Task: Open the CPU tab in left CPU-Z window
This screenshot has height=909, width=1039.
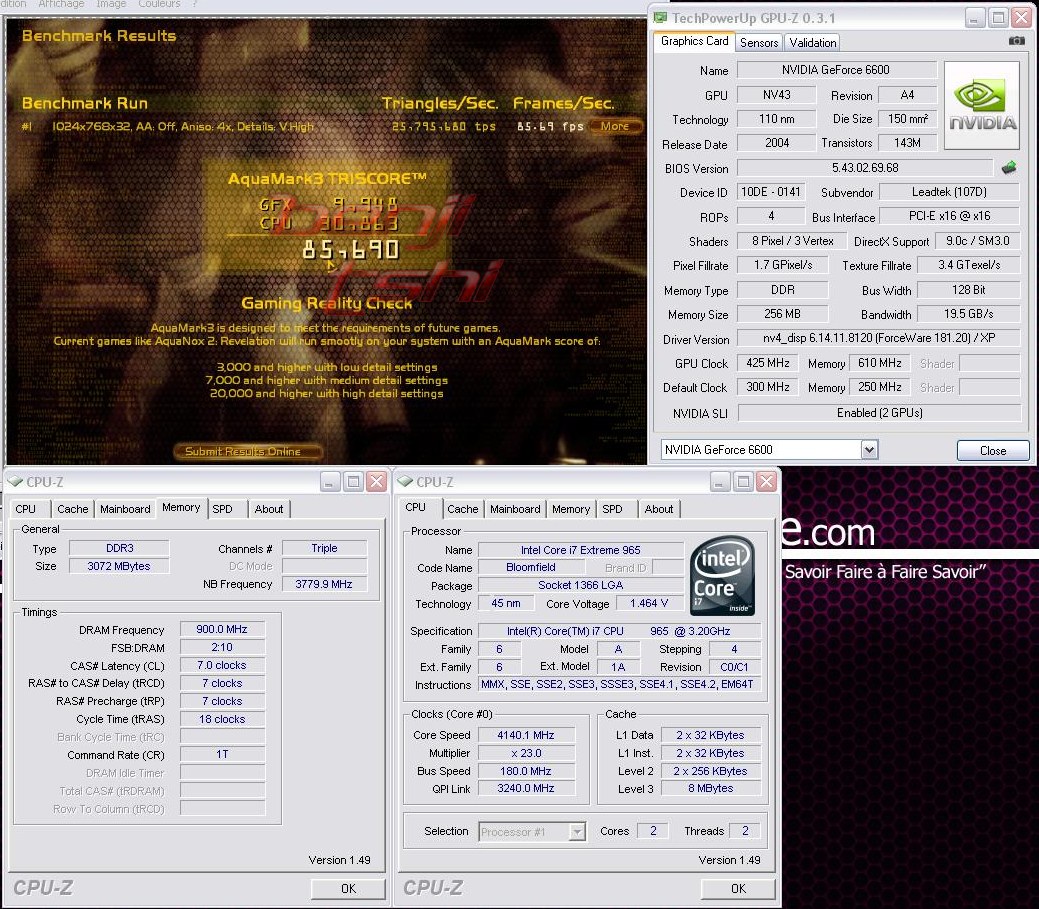Action: click(26, 509)
